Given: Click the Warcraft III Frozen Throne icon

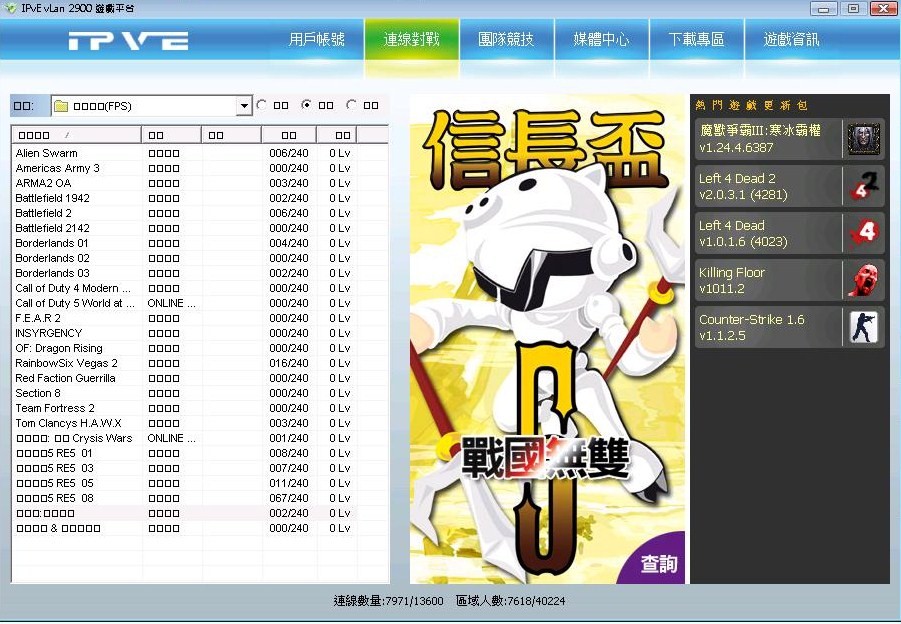Looking at the screenshot, I should coord(863,139).
